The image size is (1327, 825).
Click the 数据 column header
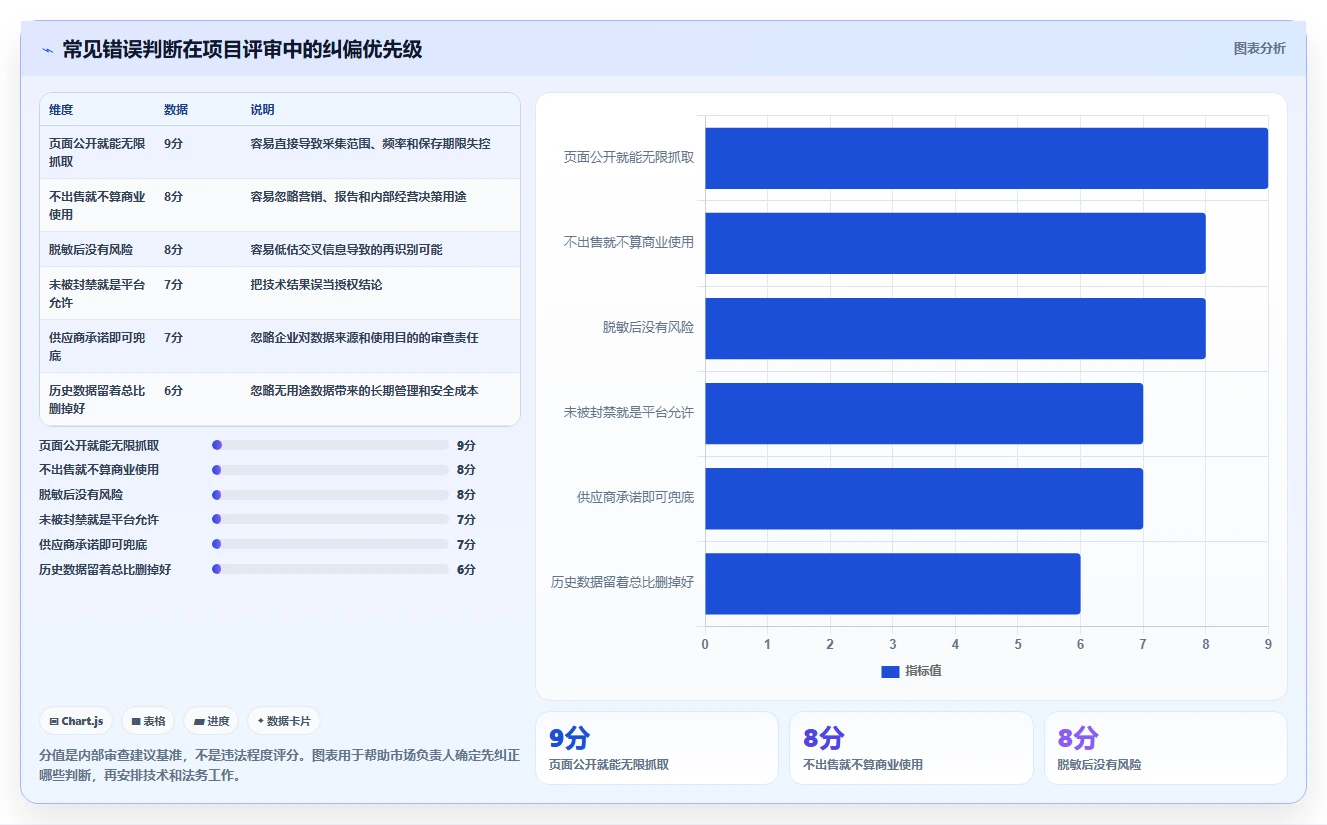[x=176, y=110]
